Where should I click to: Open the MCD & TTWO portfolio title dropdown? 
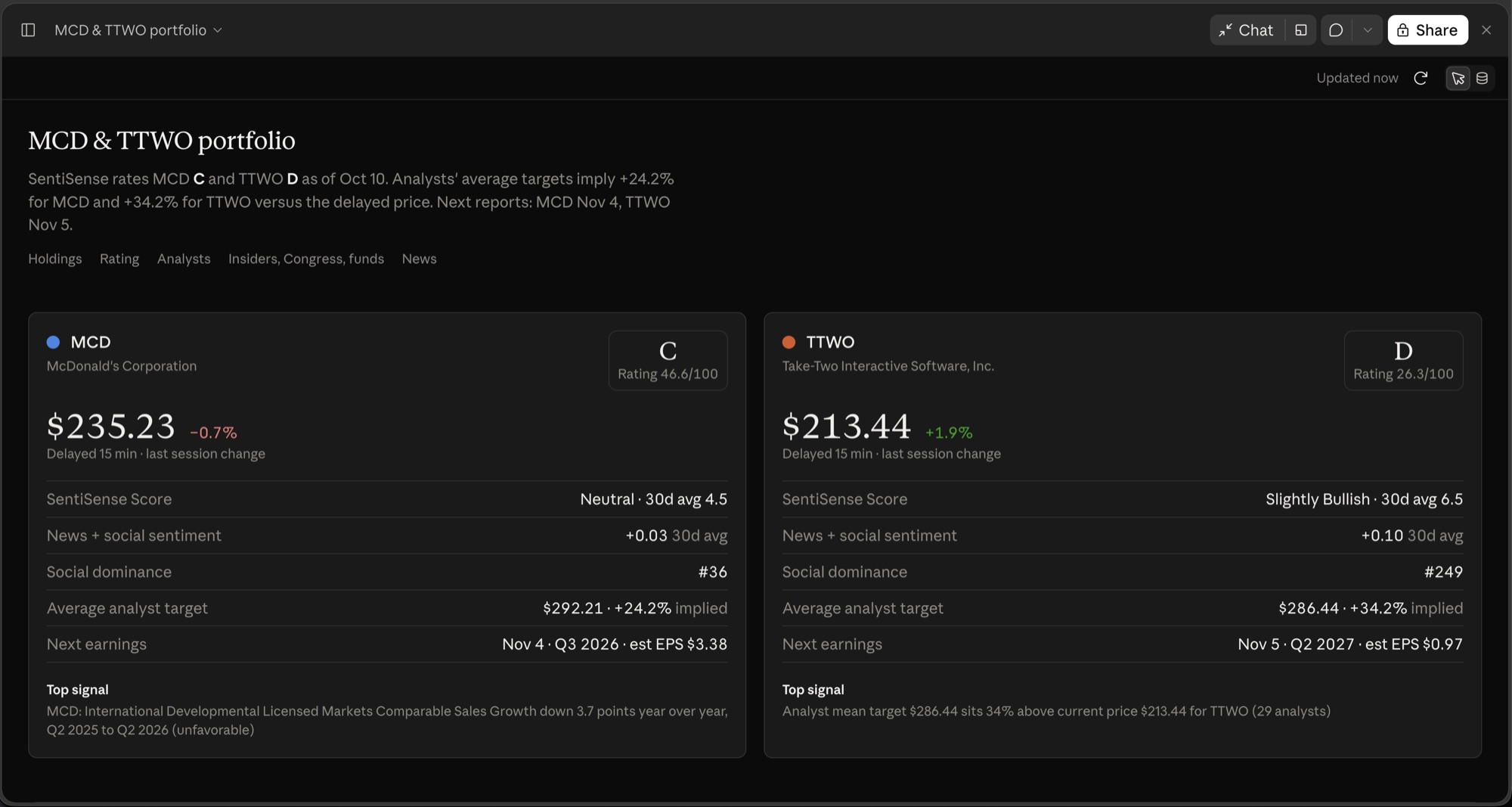click(138, 30)
